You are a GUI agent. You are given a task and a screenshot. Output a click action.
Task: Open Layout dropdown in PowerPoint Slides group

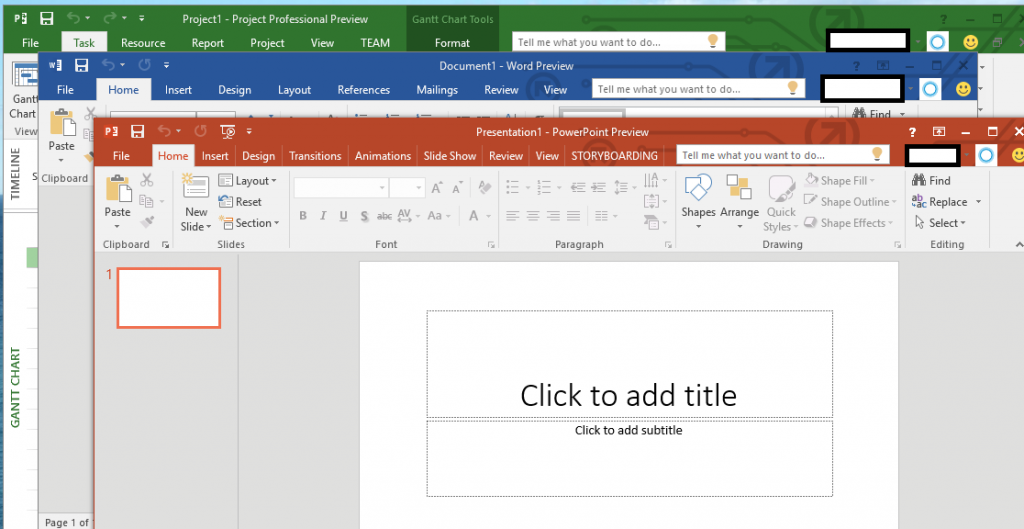pyautogui.click(x=247, y=180)
